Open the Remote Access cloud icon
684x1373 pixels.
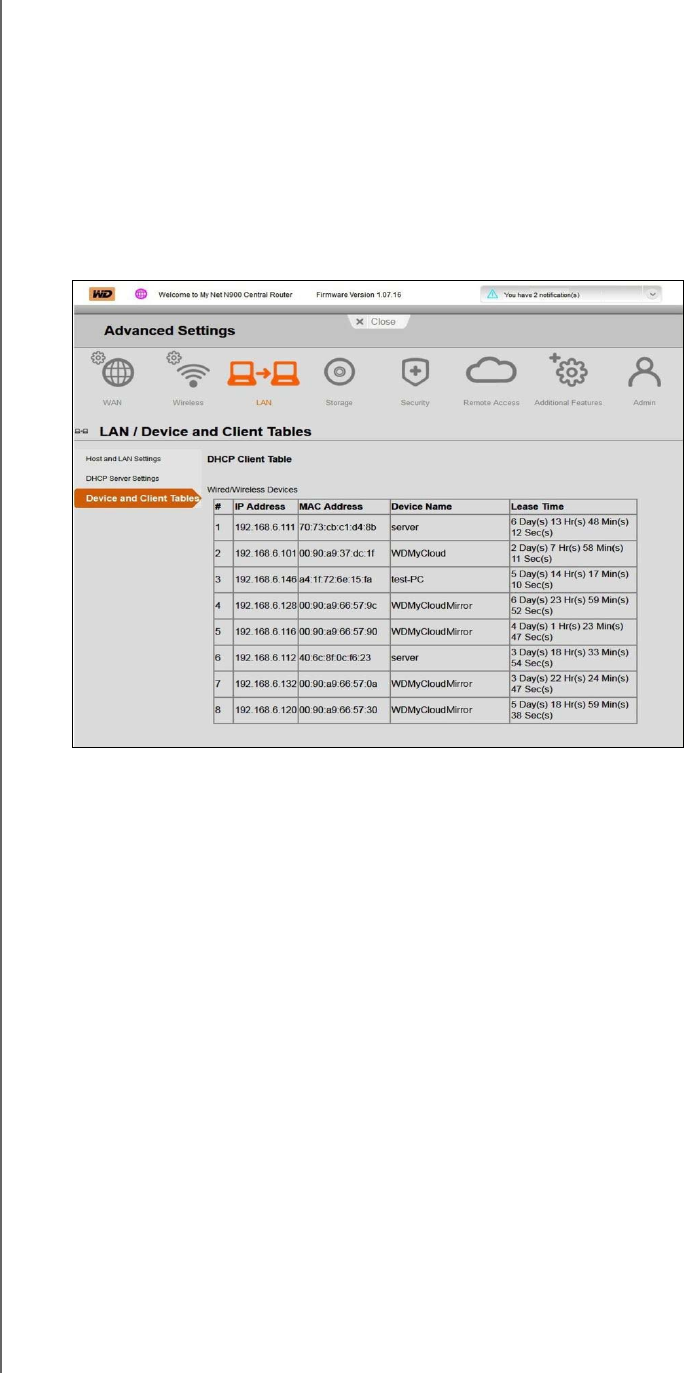[491, 373]
